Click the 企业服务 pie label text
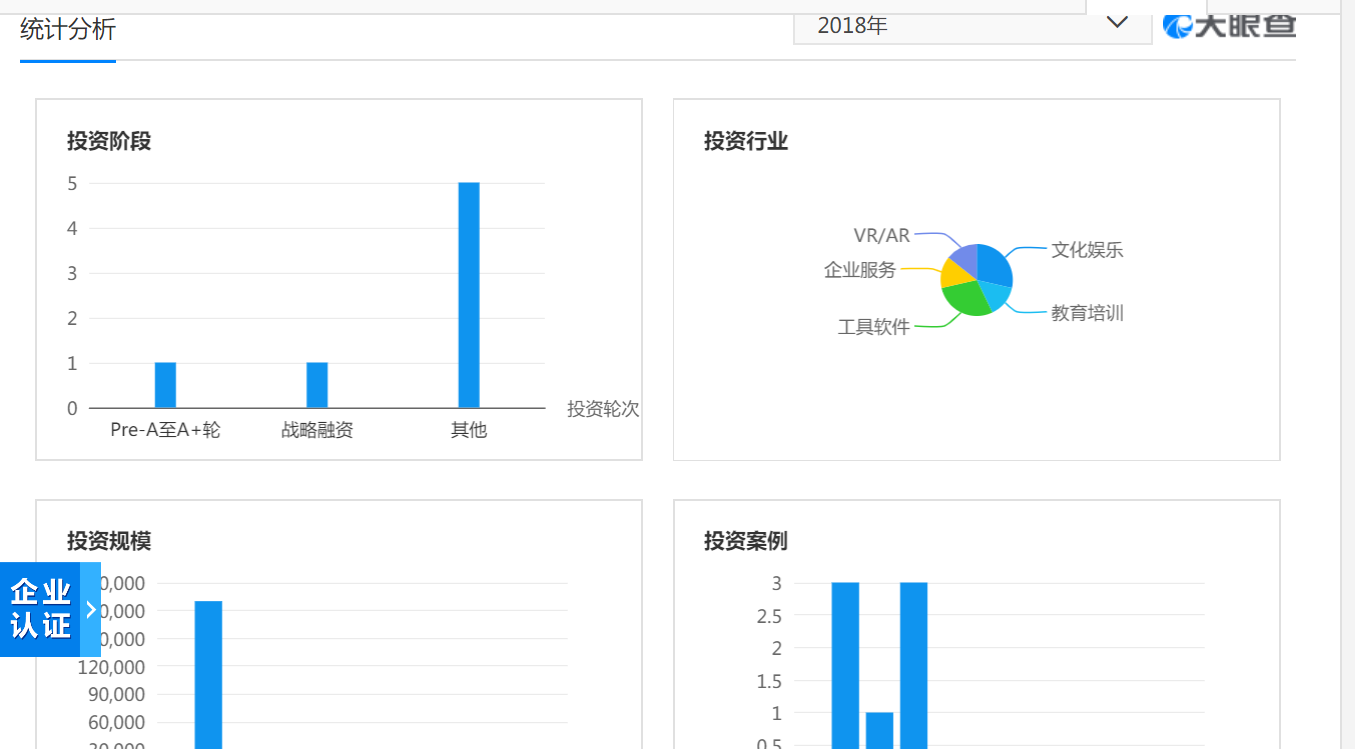 (x=860, y=270)
